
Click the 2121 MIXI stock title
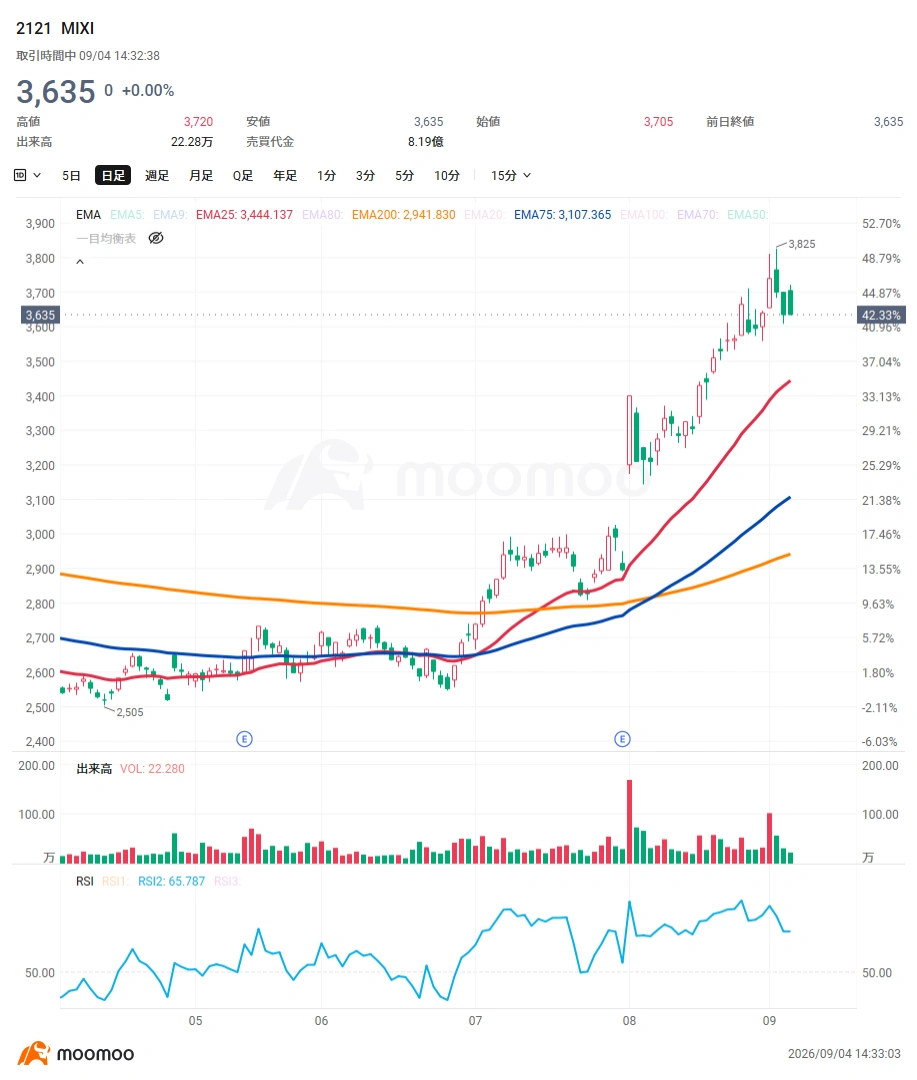55,28
